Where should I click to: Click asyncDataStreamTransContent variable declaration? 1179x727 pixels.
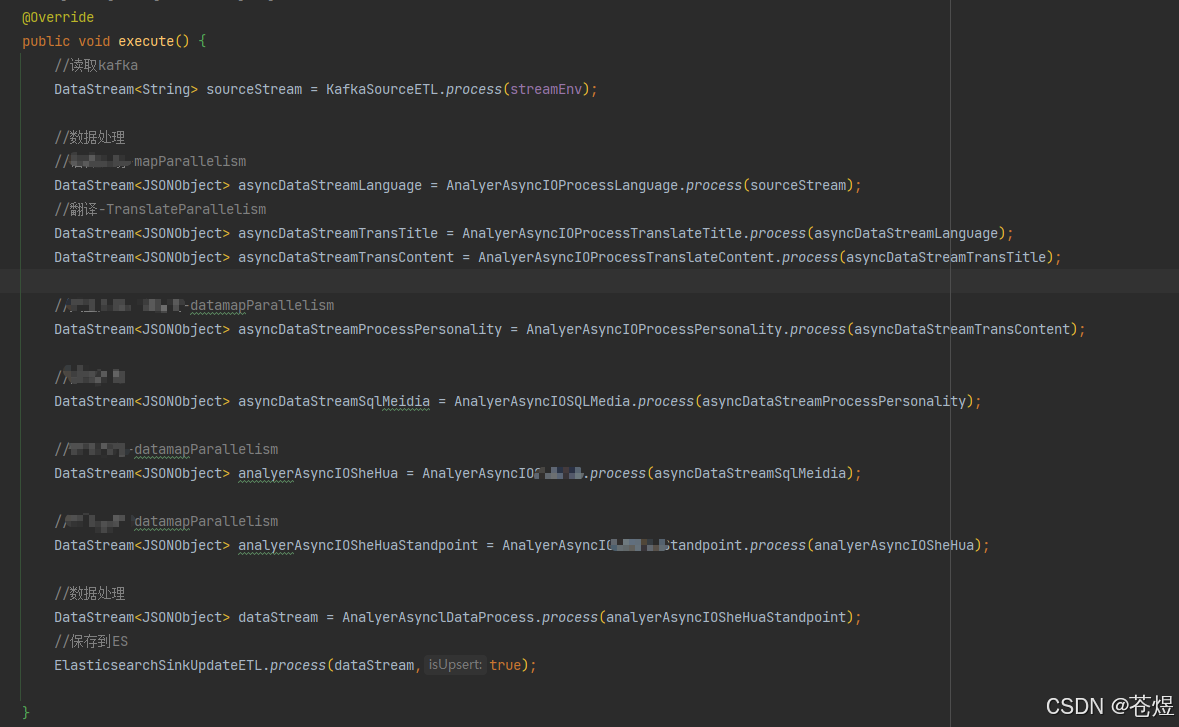[x=346, y=258]
